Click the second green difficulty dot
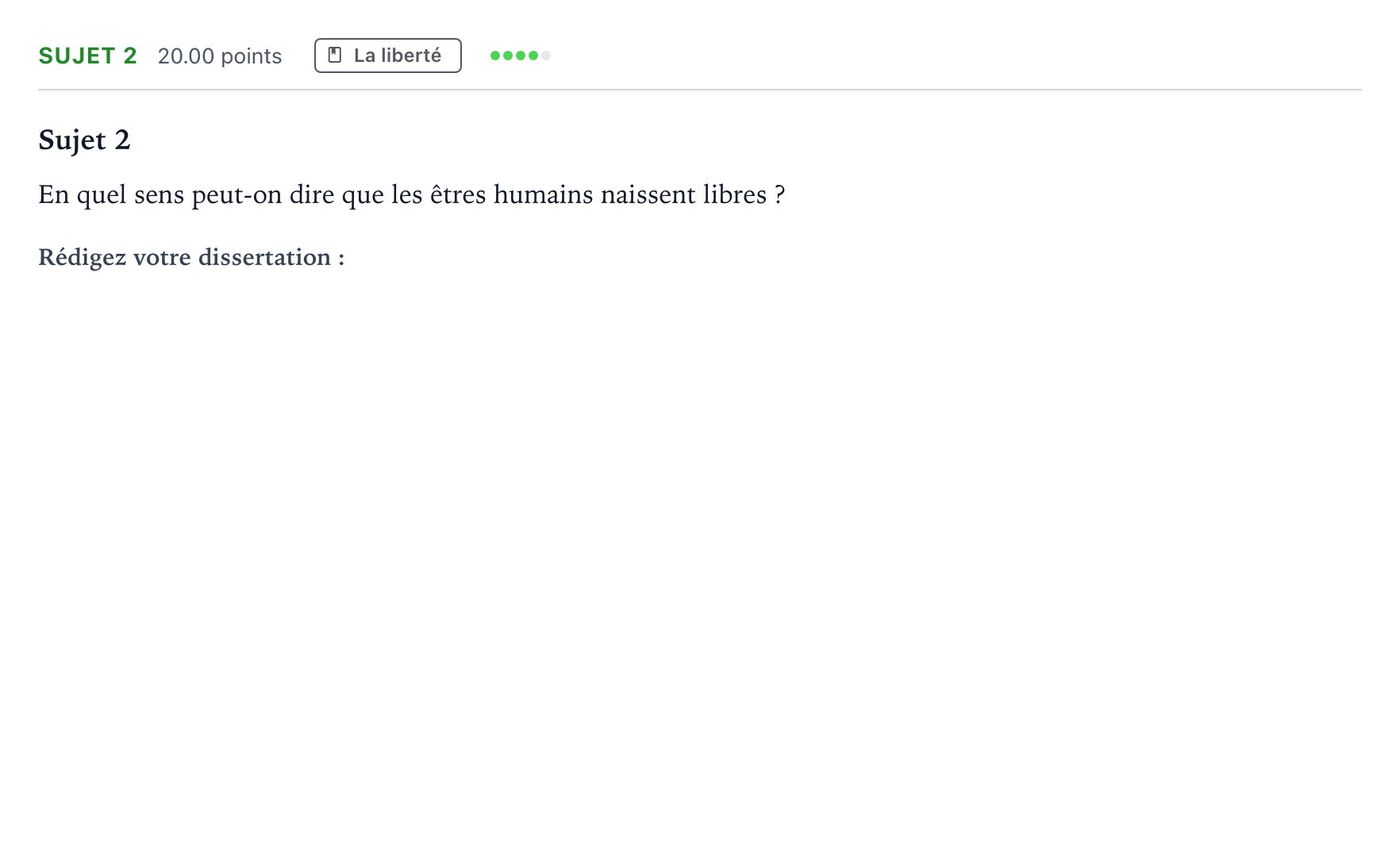Screen dimensions: 1400x849 508,56
